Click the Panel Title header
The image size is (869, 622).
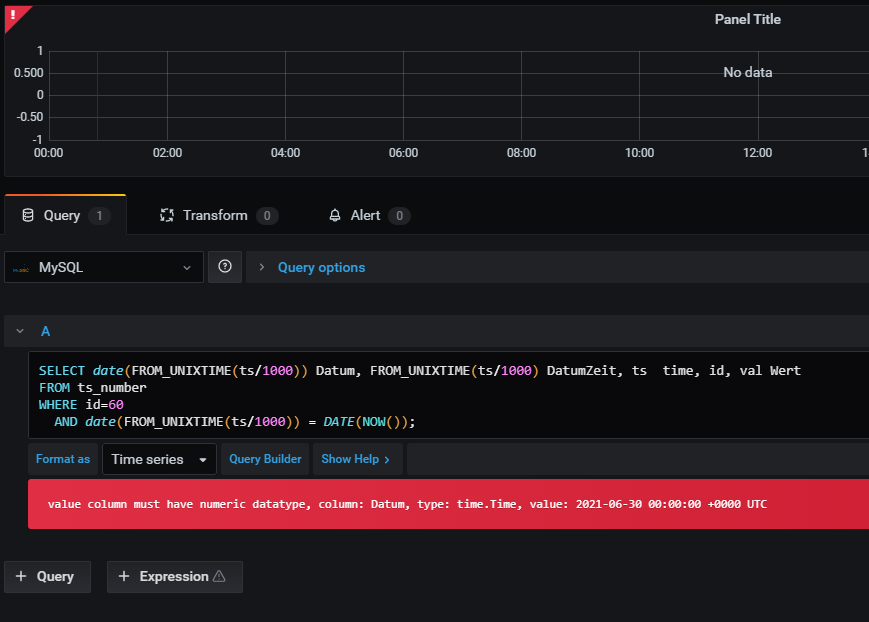pos(748,19)
